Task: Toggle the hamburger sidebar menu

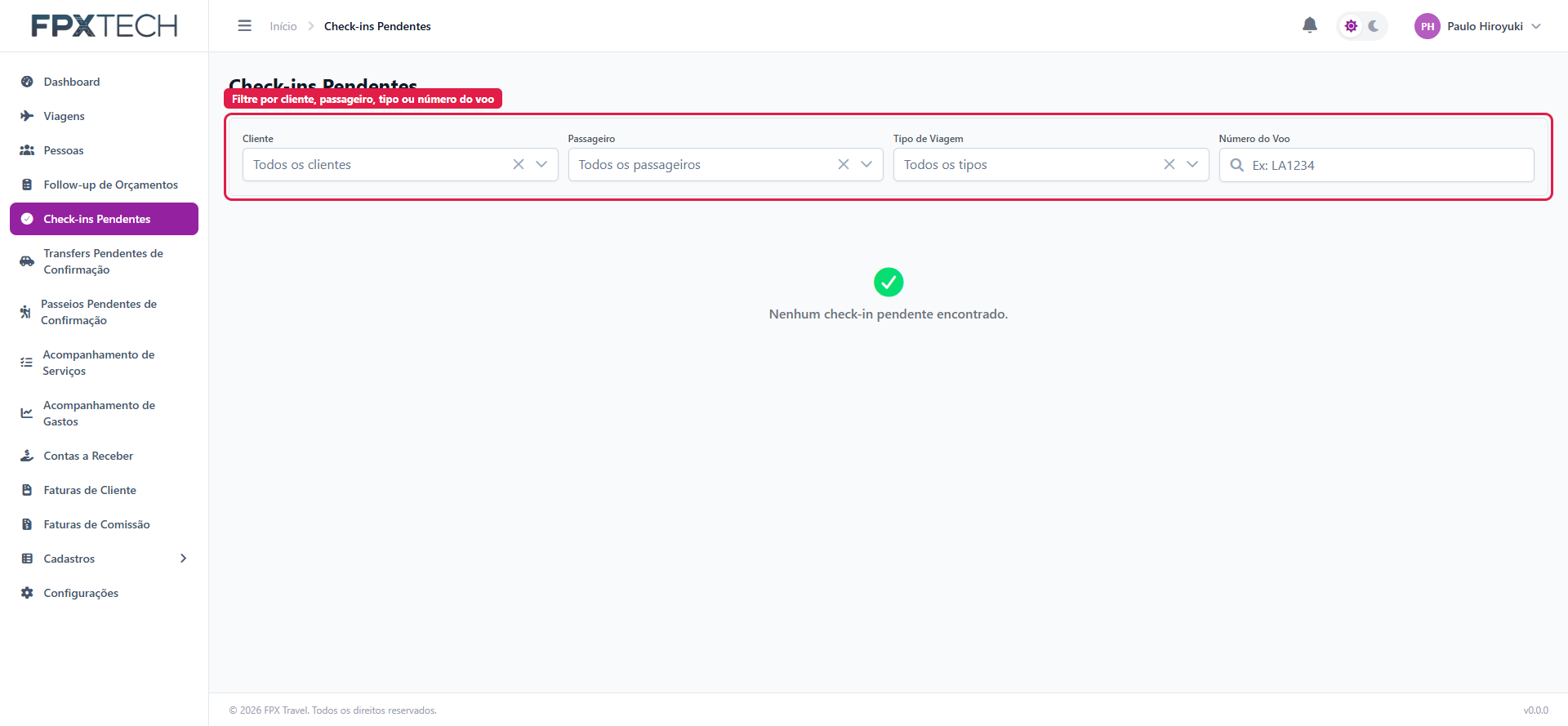Action: click(244, 26)
